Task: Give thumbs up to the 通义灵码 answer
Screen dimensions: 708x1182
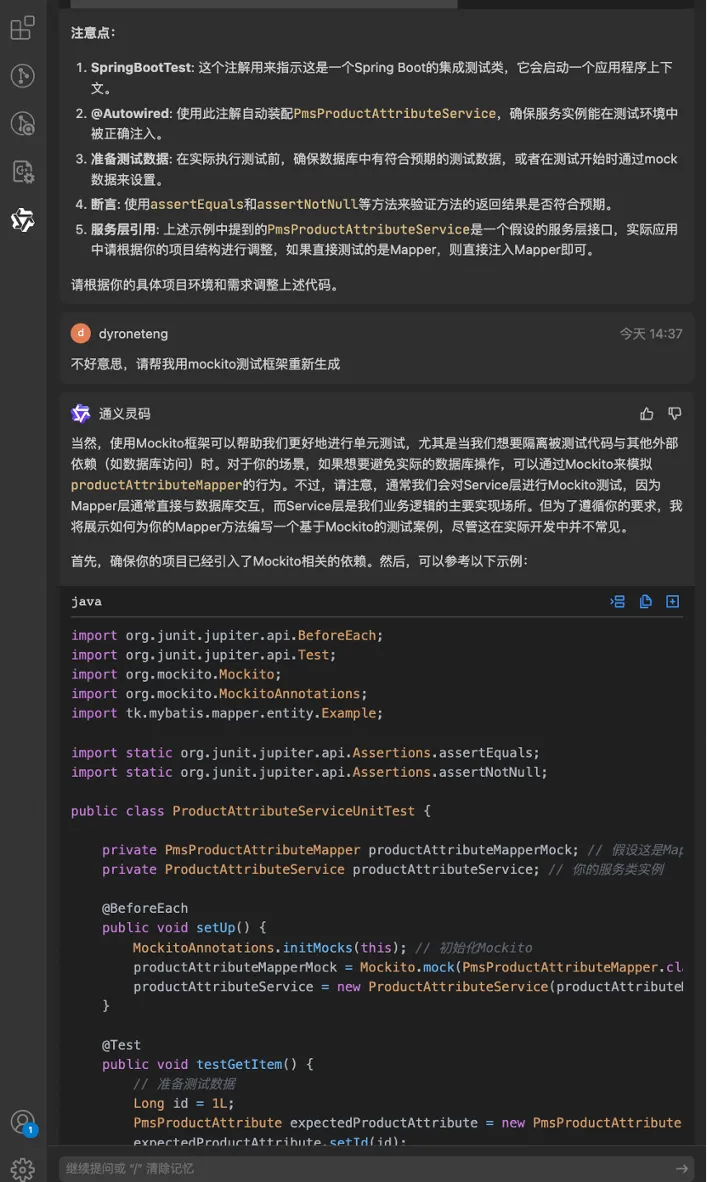Action: 647,414
